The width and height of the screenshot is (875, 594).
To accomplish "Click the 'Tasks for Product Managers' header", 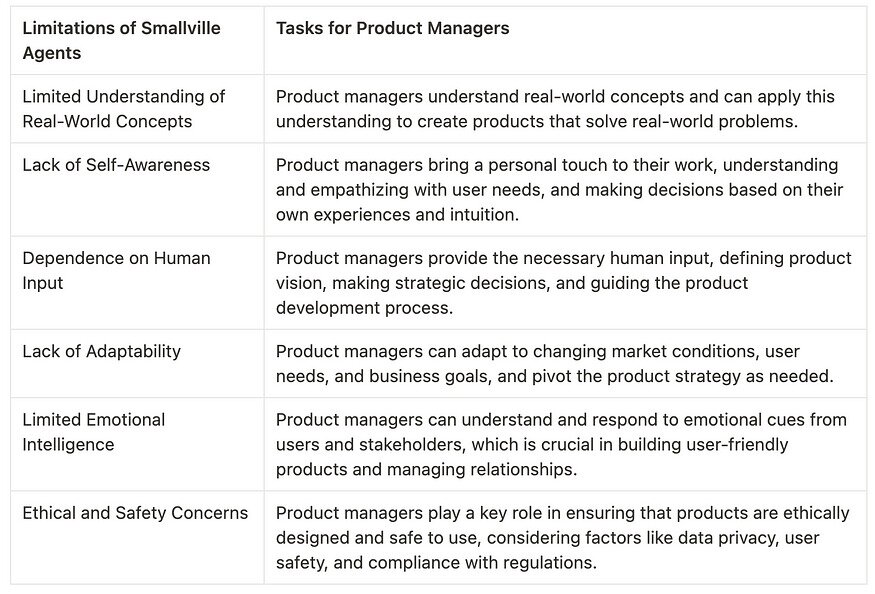I will (392, 28).
